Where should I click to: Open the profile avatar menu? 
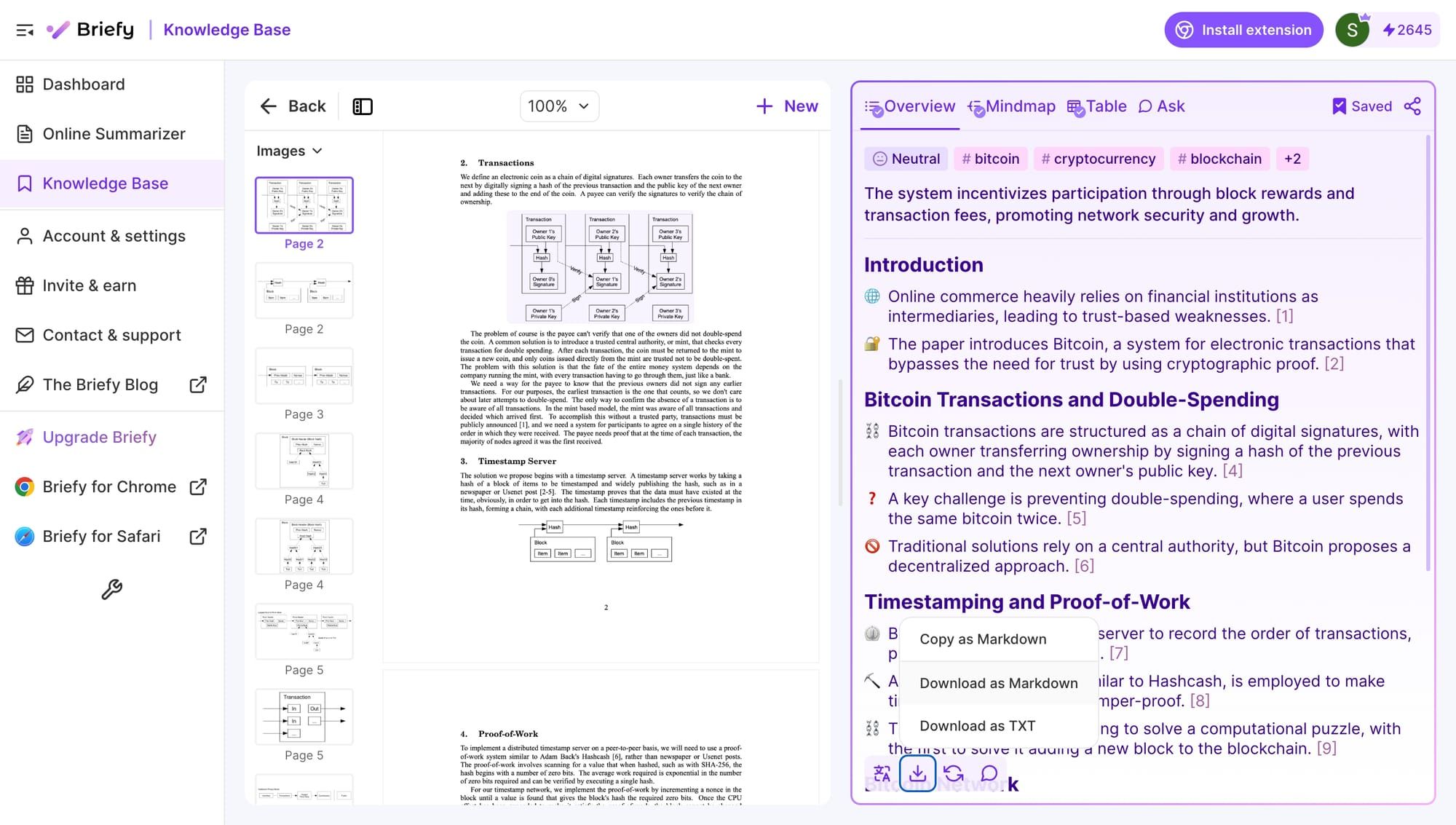tap(1352, 30)
